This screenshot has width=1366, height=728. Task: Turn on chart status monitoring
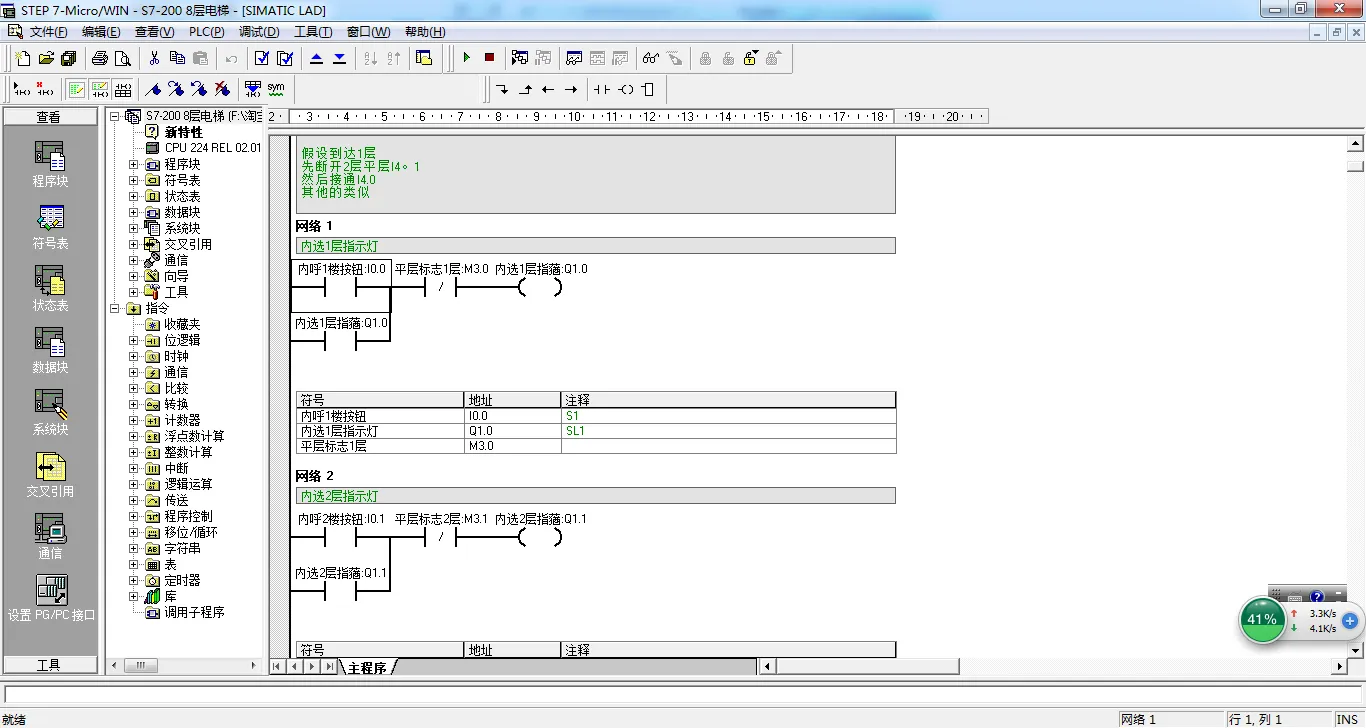coord(574,58)
